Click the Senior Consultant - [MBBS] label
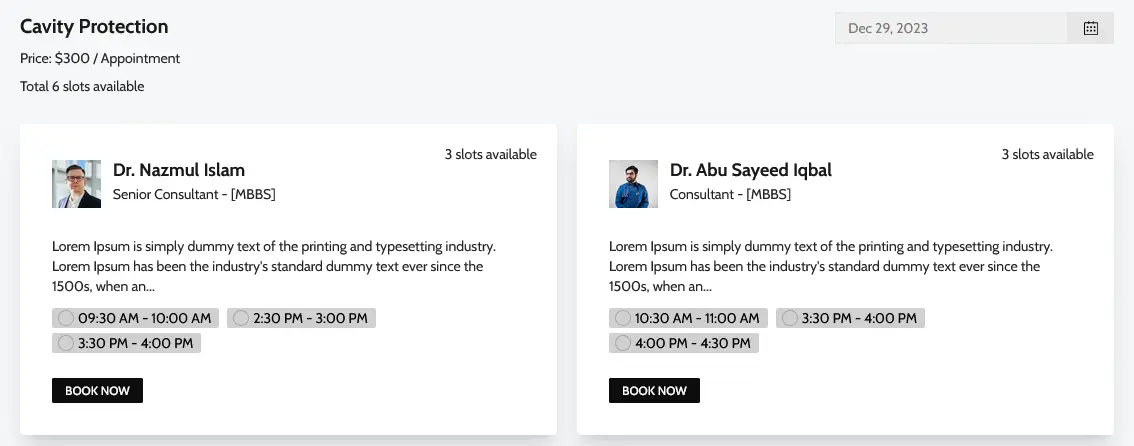Screen dimensions: 1134x446 click(x=194, y=194)
